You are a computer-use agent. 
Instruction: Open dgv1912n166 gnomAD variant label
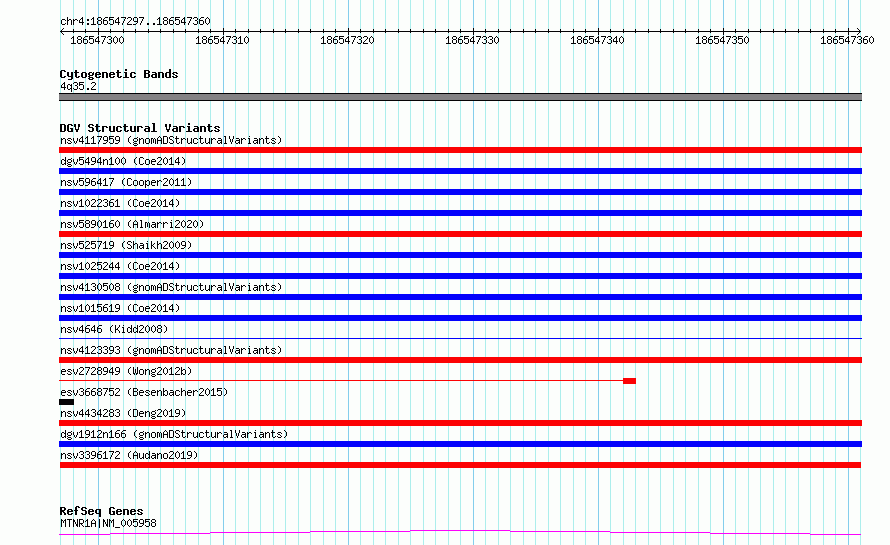click(x=174, y=434)
